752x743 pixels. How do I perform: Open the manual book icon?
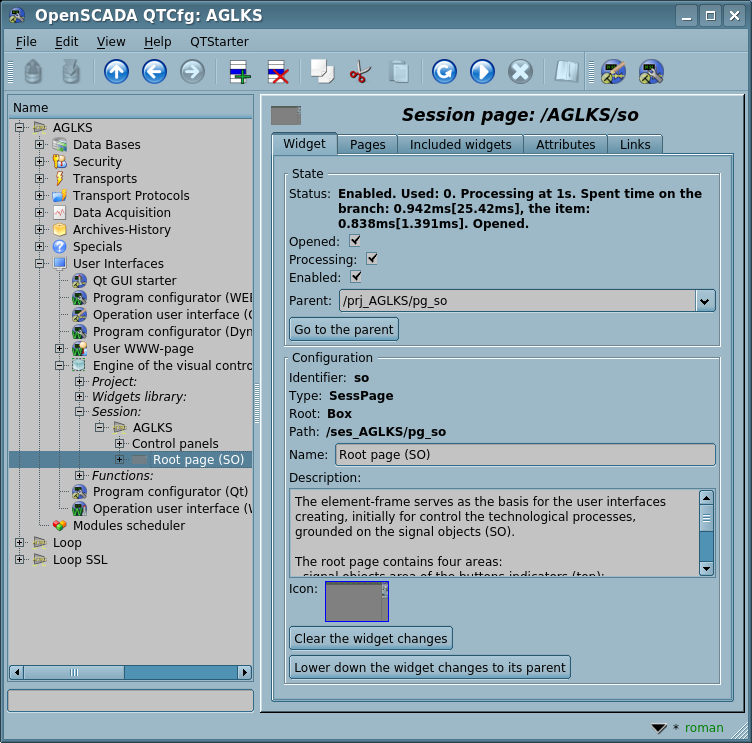pyautogui.click(x=566, y=72)
